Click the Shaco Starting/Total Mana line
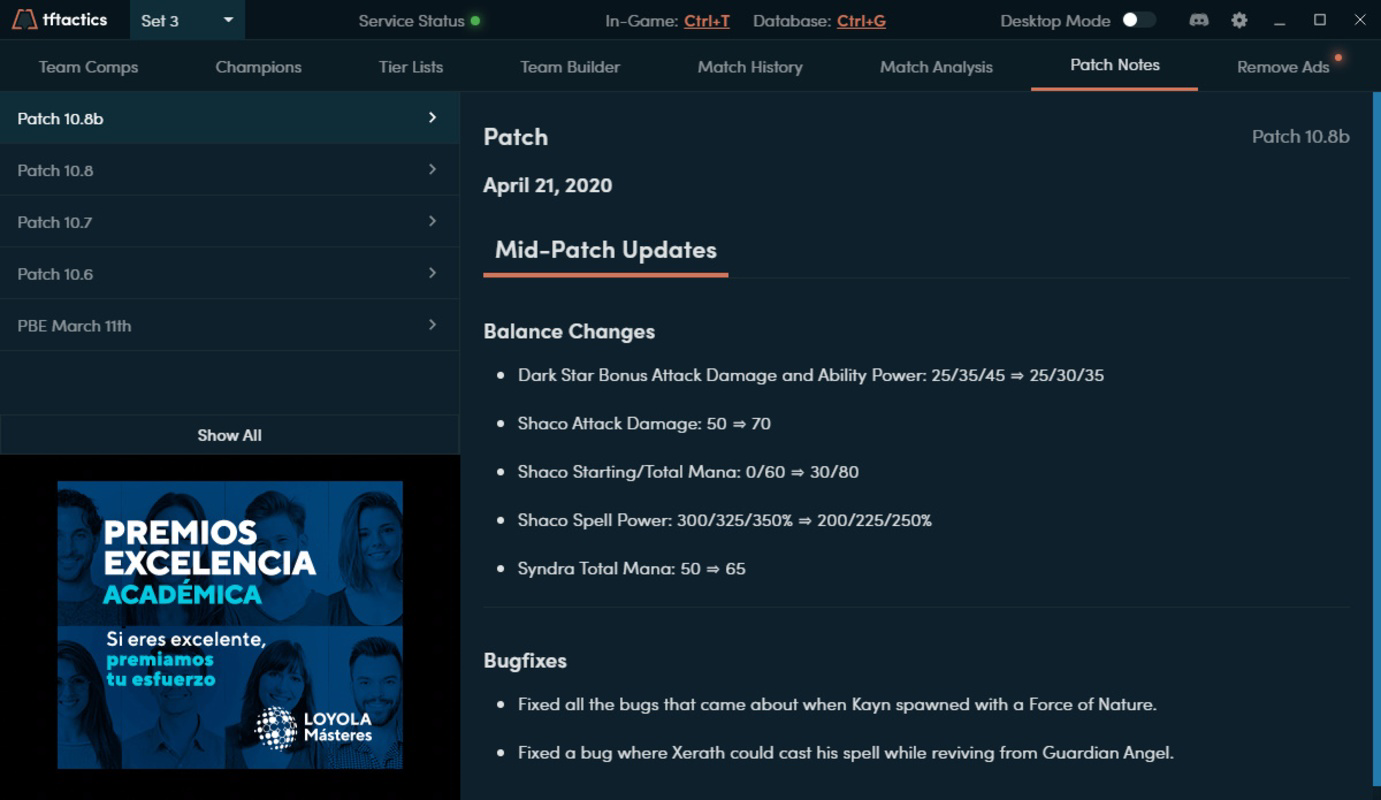Screen dimensions: 1381x800 point(688,472)
